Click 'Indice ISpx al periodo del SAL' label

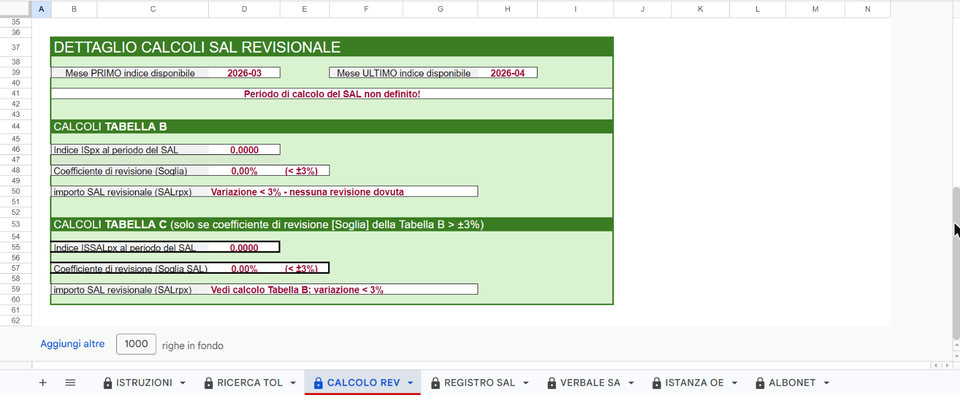(x=116, y=149)
